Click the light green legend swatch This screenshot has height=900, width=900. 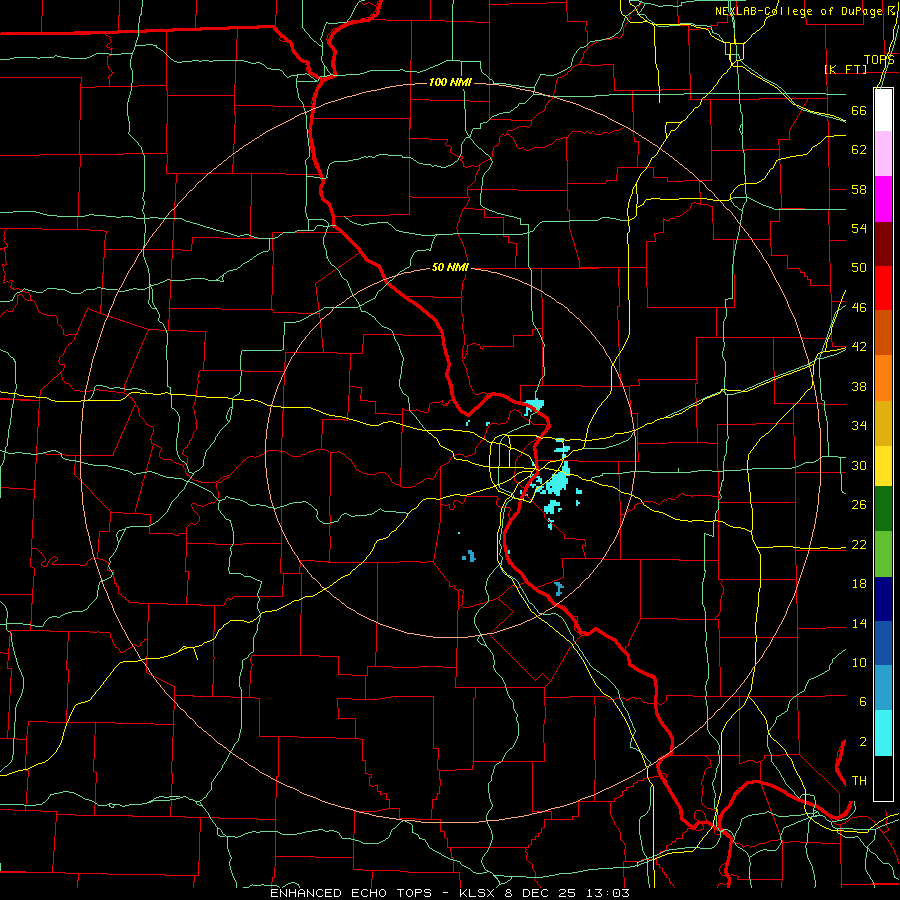click(883, 554)
